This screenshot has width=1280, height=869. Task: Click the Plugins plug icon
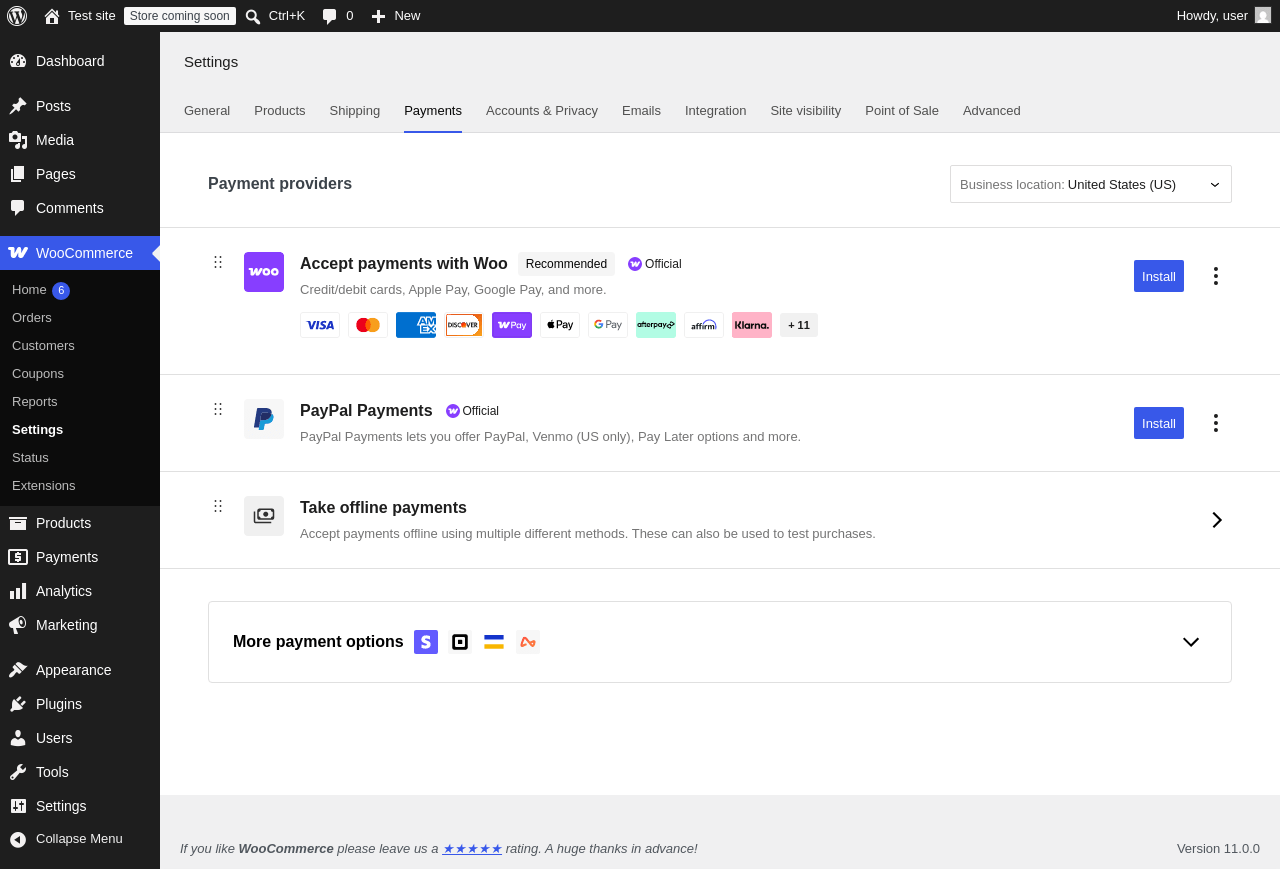pyautogui.click(x=18, y=704)
